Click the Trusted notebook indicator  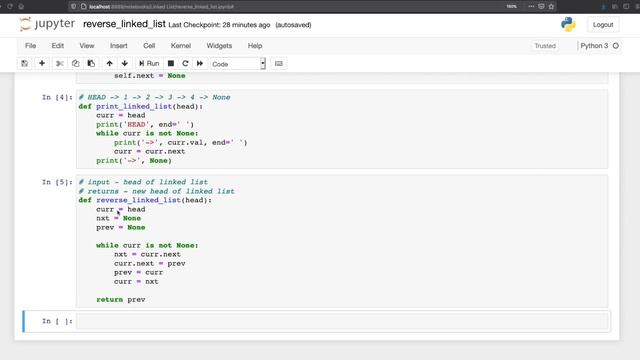pos(545,46)
